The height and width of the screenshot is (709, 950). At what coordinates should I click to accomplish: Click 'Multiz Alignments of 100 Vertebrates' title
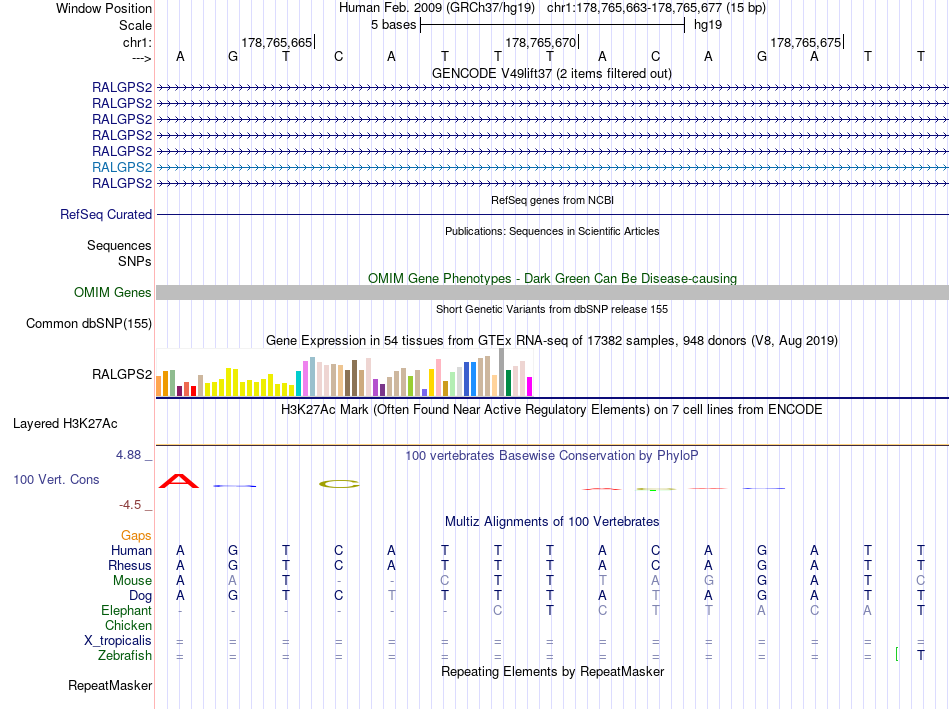pos(552,522)
